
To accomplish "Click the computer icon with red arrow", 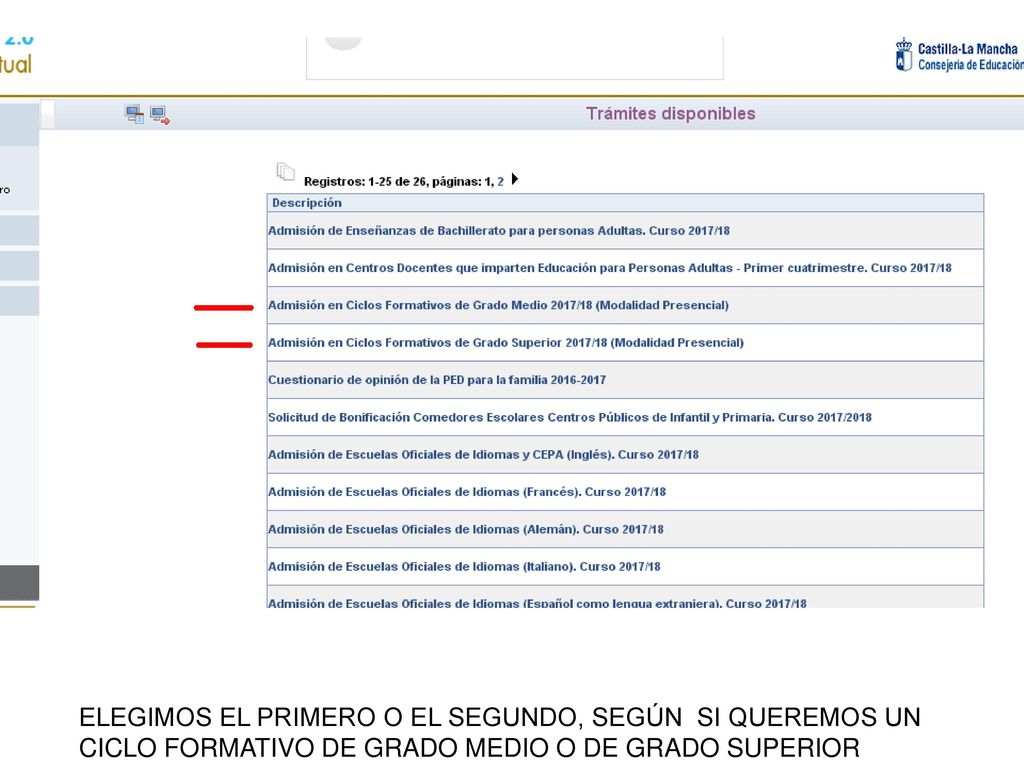I will pos(160,115).
